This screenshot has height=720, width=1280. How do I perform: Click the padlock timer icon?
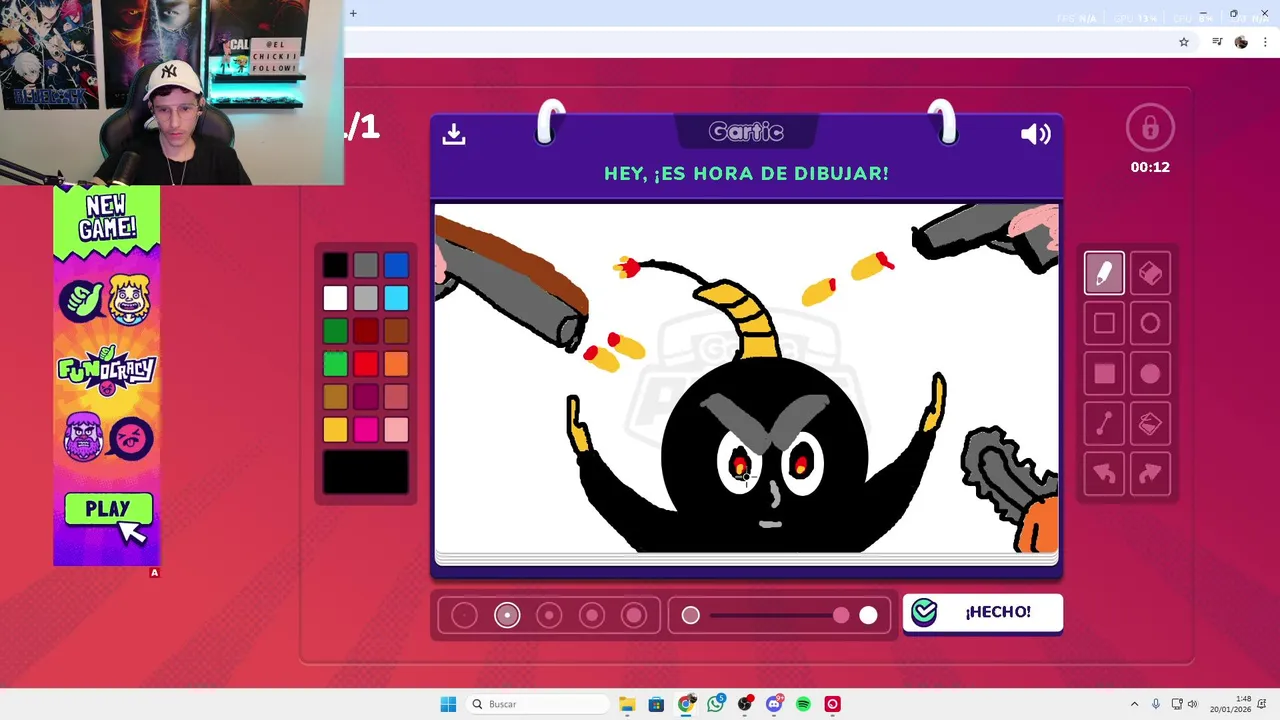[1150, 128]
